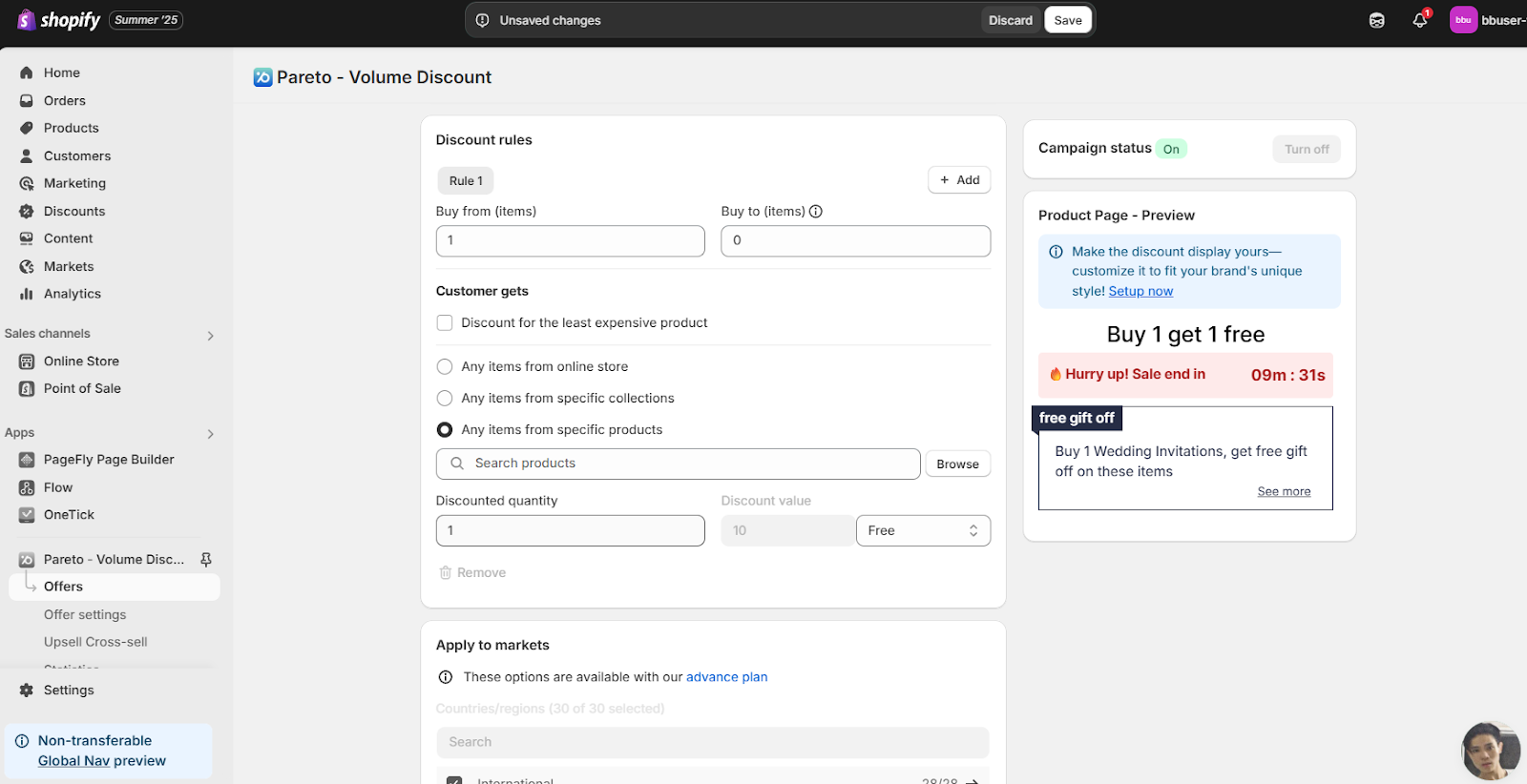
Task: Click the Customers person icon
Action: click(x=27, y=155)
